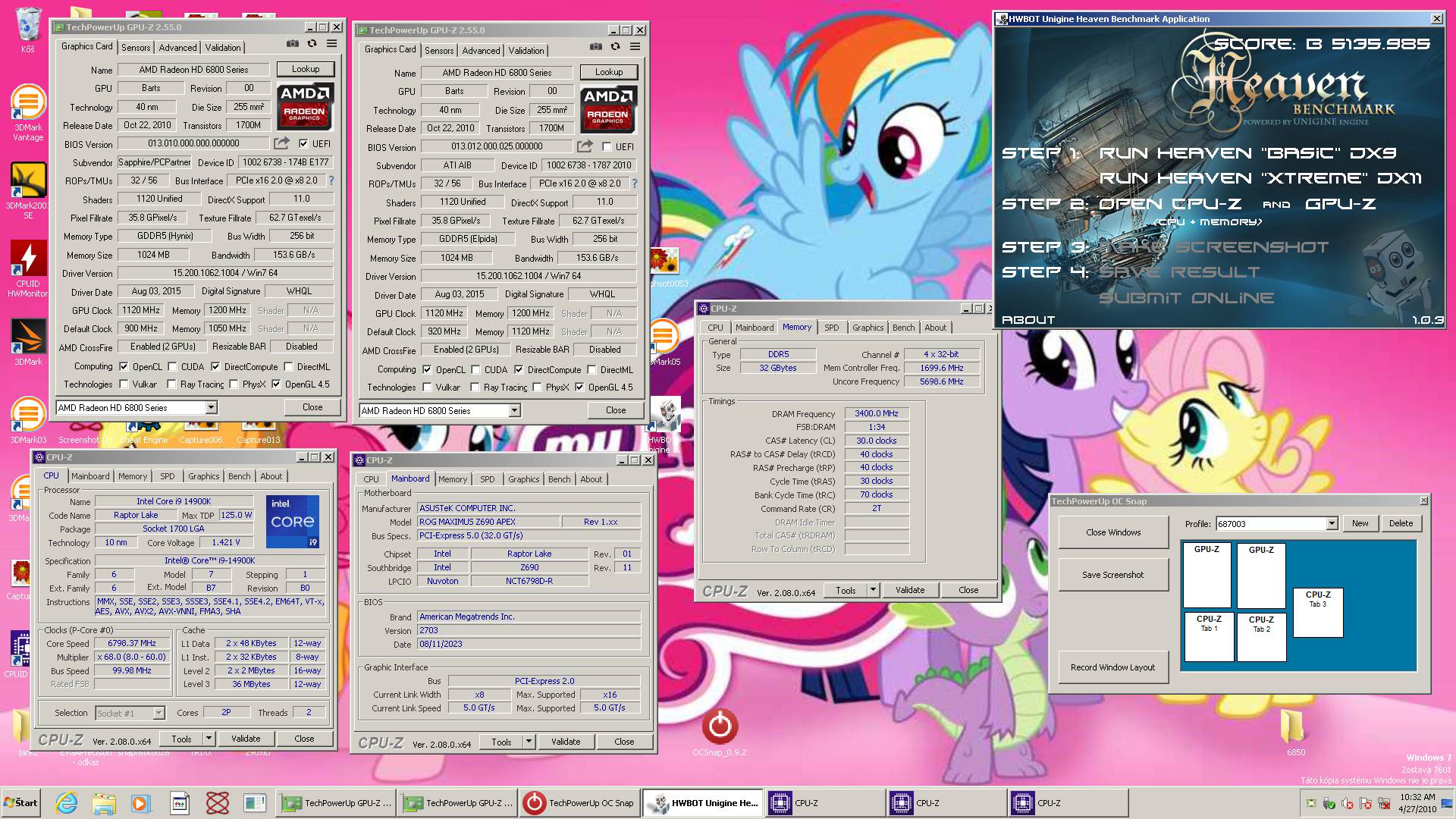Open Windows Explorer from the taskbar
1456x819 pixels.
tap(104, 803)
